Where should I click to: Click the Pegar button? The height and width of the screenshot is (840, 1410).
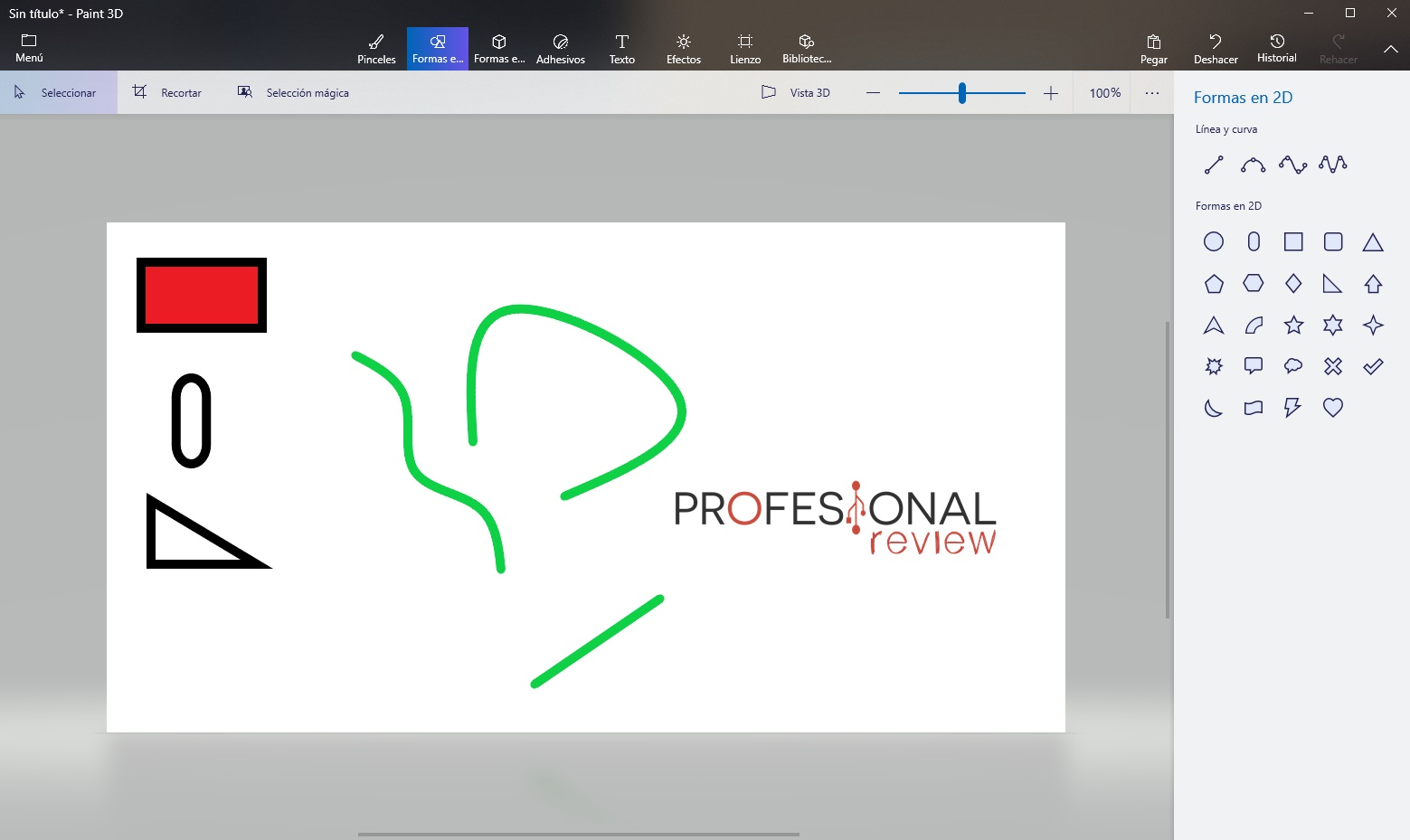[1153, 47]
